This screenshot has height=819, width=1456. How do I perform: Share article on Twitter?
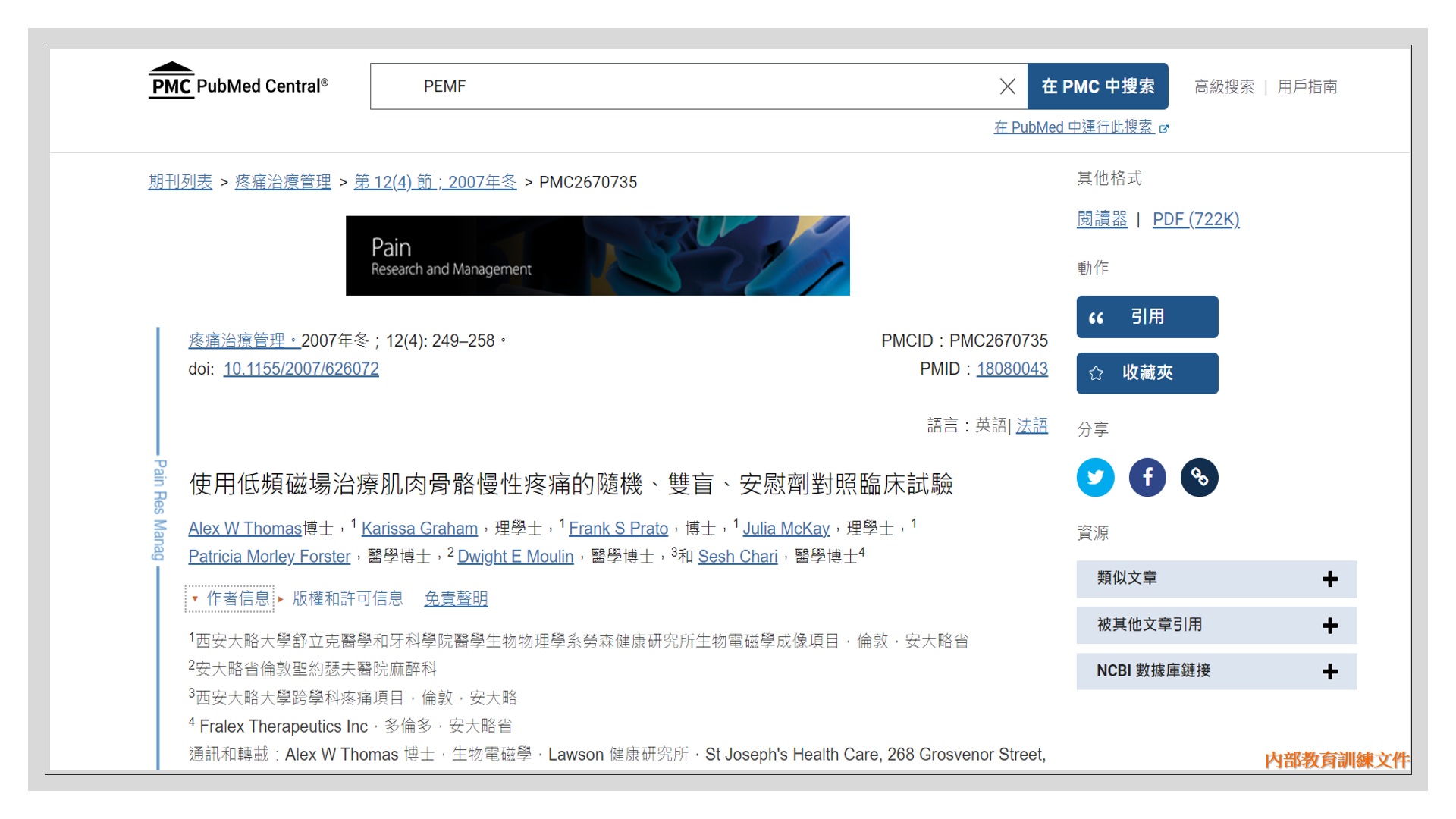pos(1096,477)
